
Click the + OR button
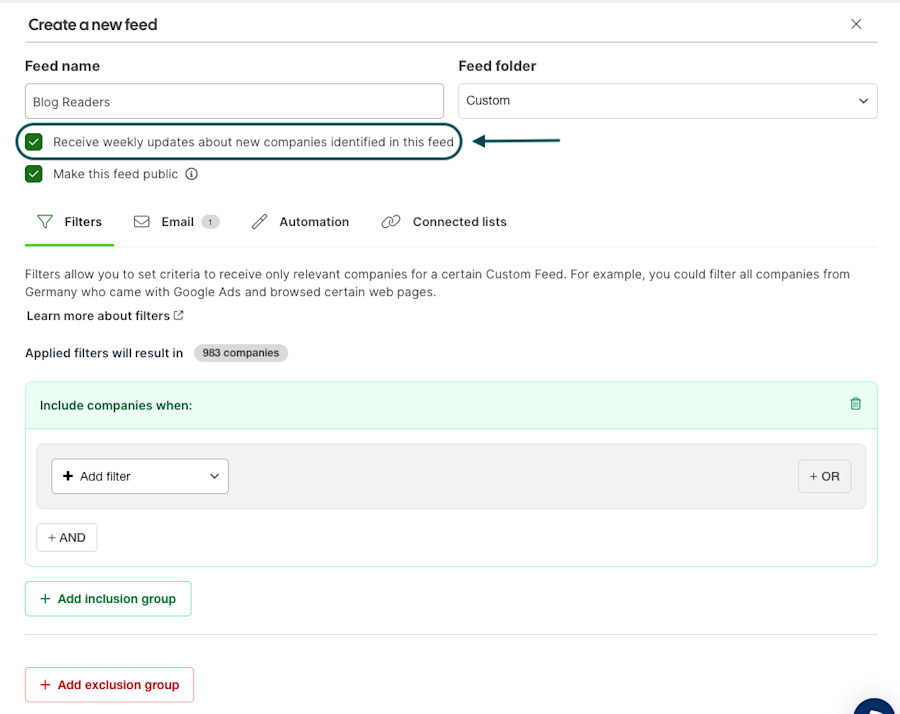[x=824, y=476]
